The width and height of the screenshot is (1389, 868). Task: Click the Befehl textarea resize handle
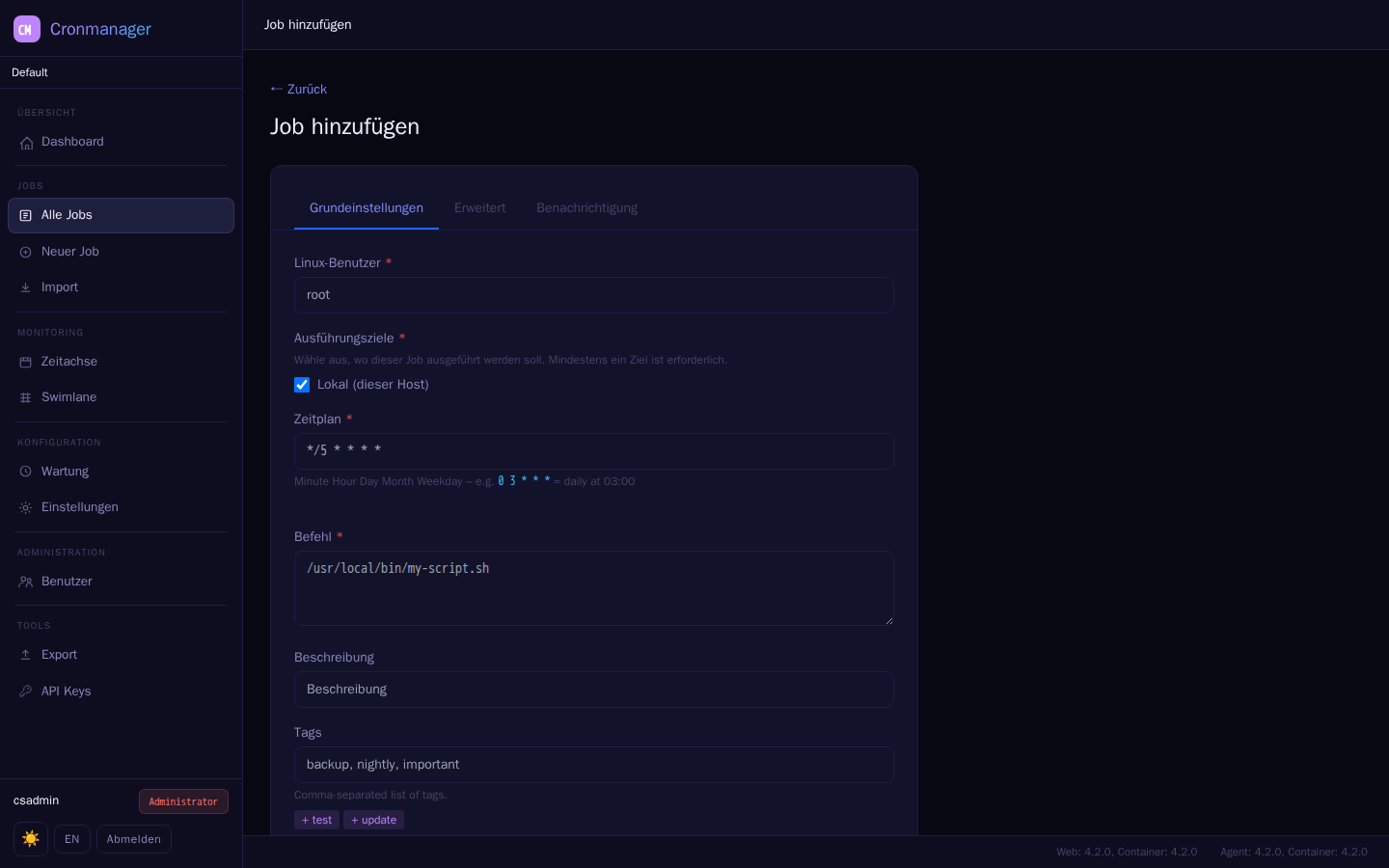[x=888, y=620]
